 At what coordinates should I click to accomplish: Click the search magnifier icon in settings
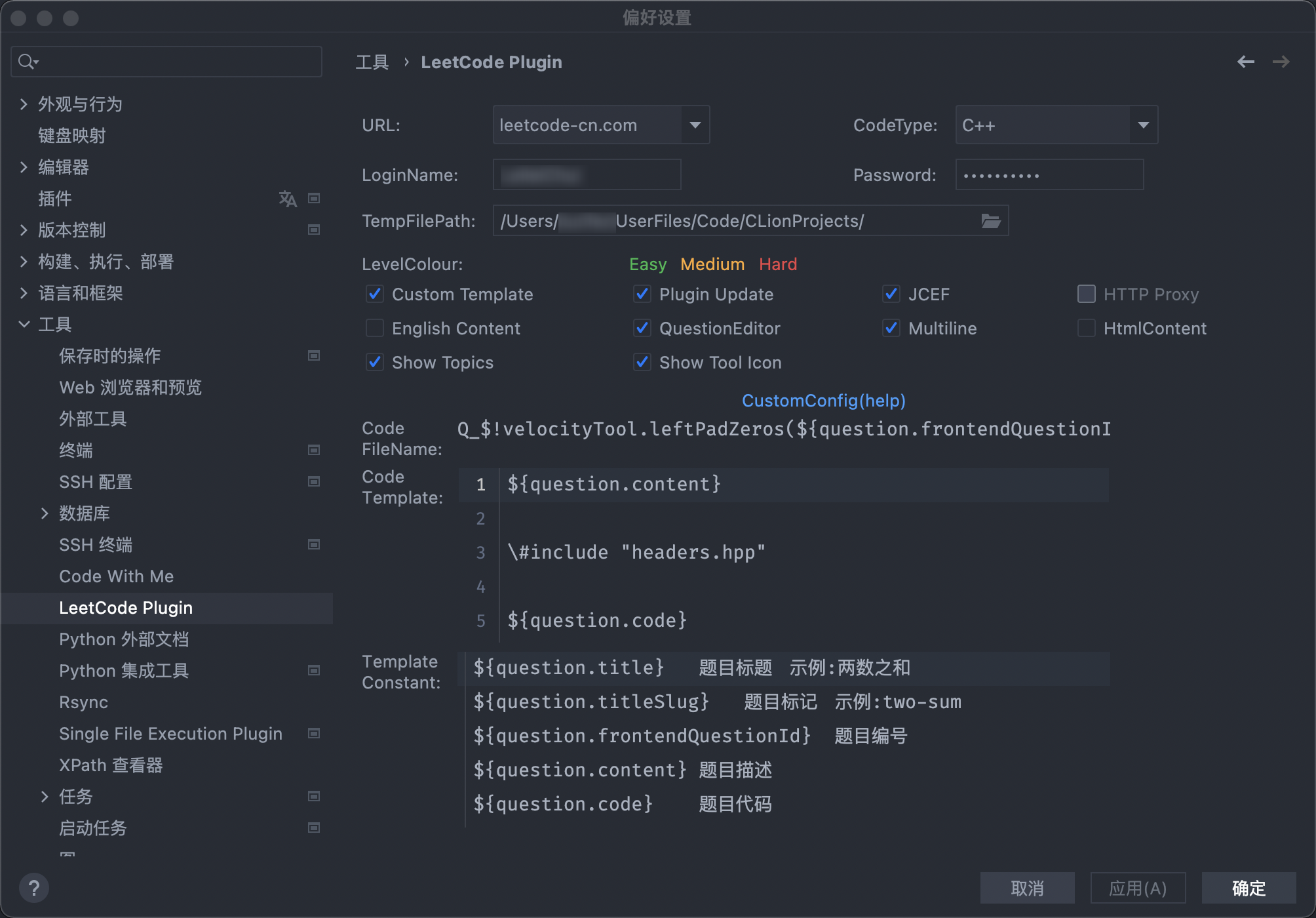tap(28, 62)
